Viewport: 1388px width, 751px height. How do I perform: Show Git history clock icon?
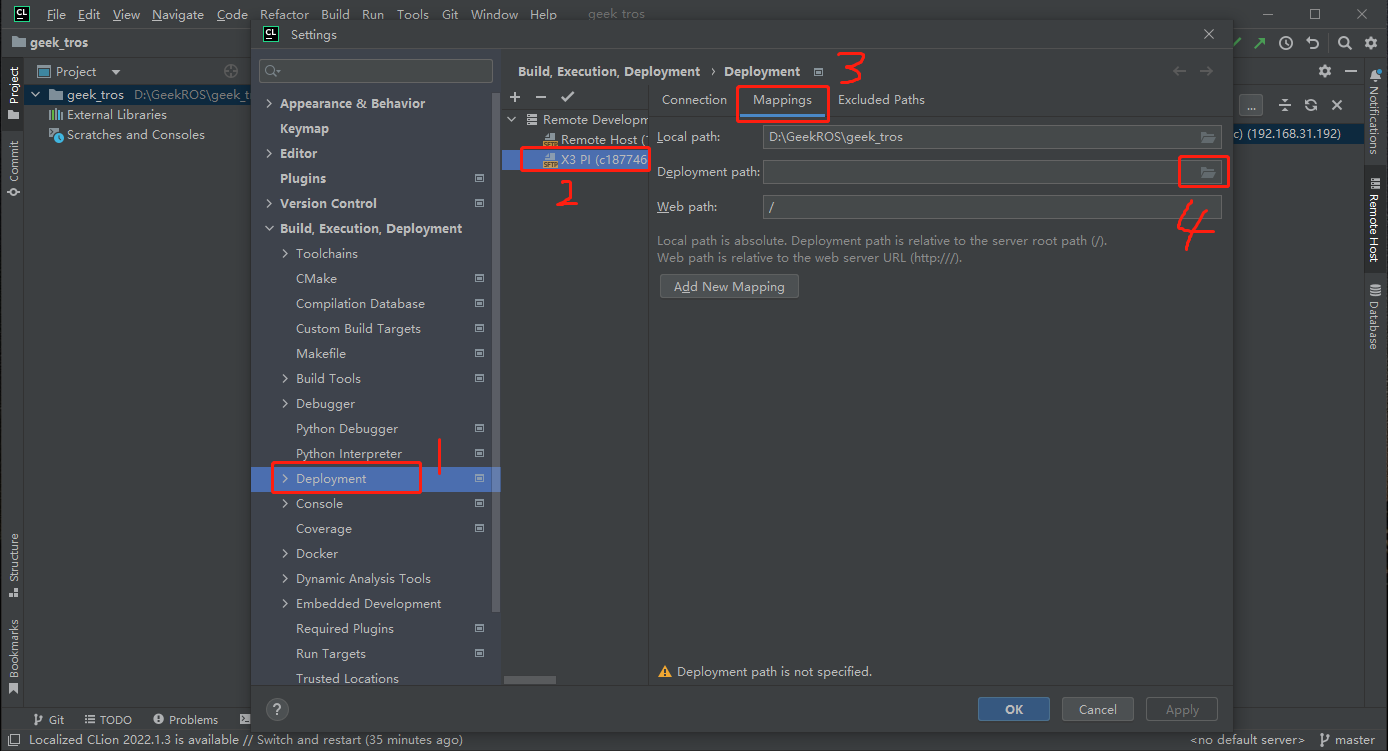1286,43
